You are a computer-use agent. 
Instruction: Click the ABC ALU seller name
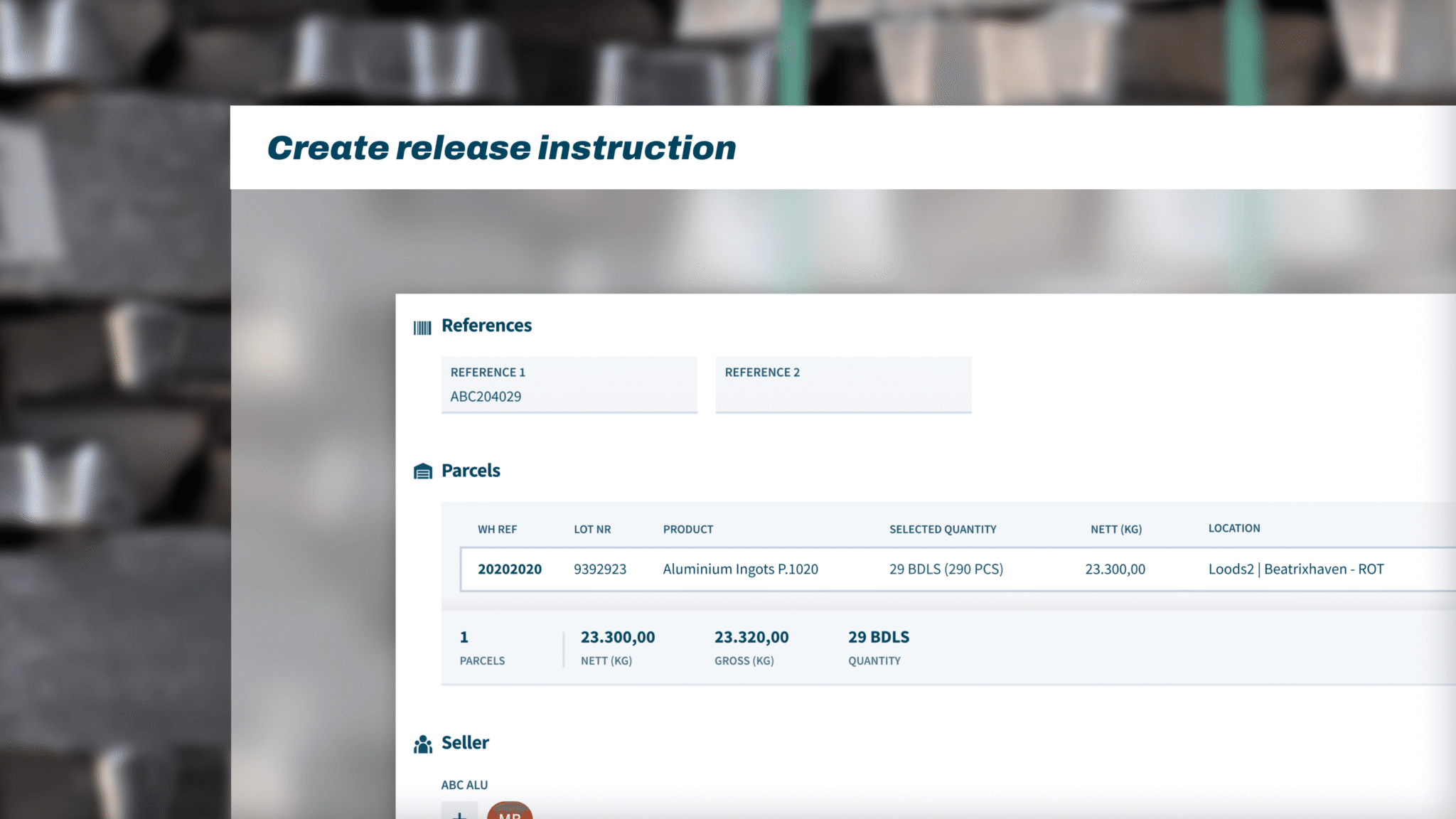pos(464,785)
